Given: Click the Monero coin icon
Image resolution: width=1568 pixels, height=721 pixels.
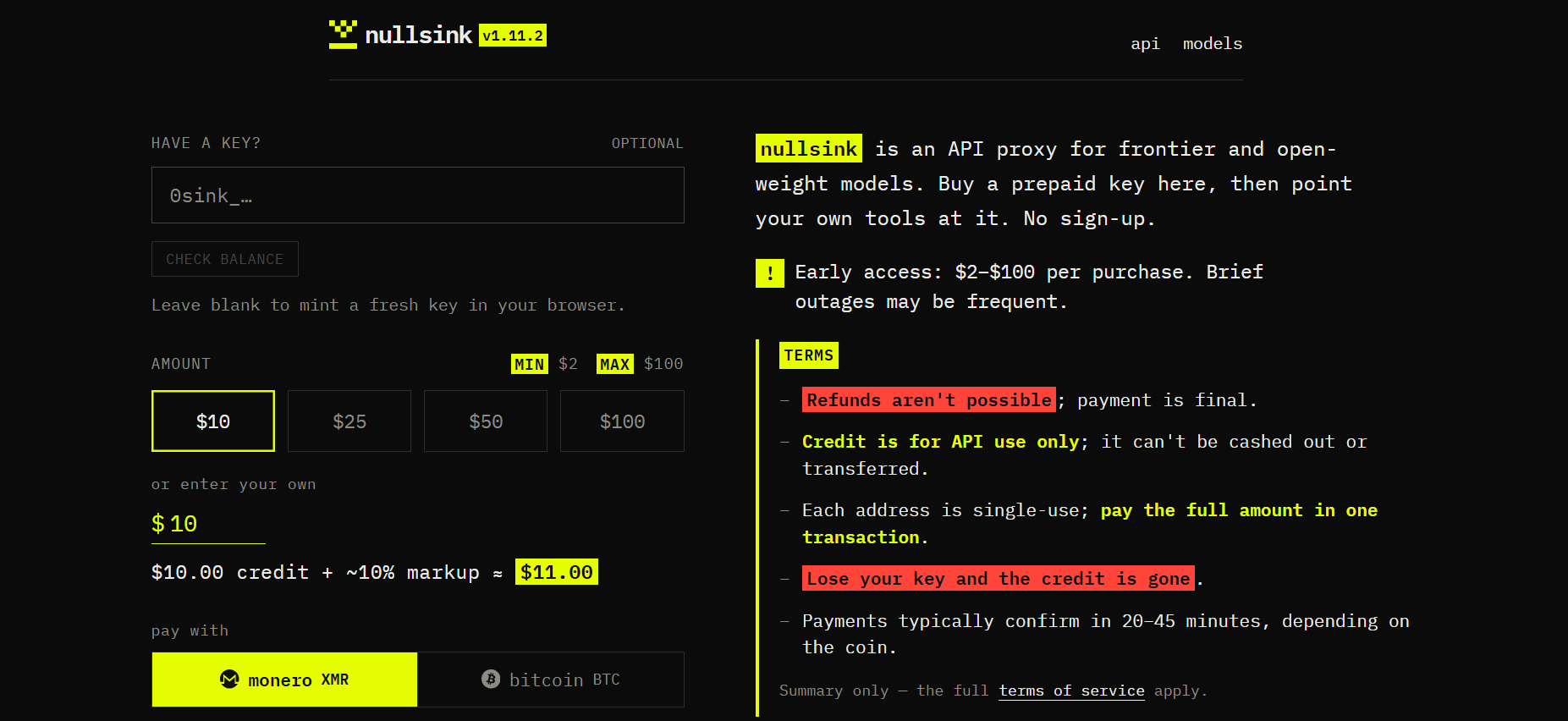Looking at the screenshot, I should (x=229, y=679).
